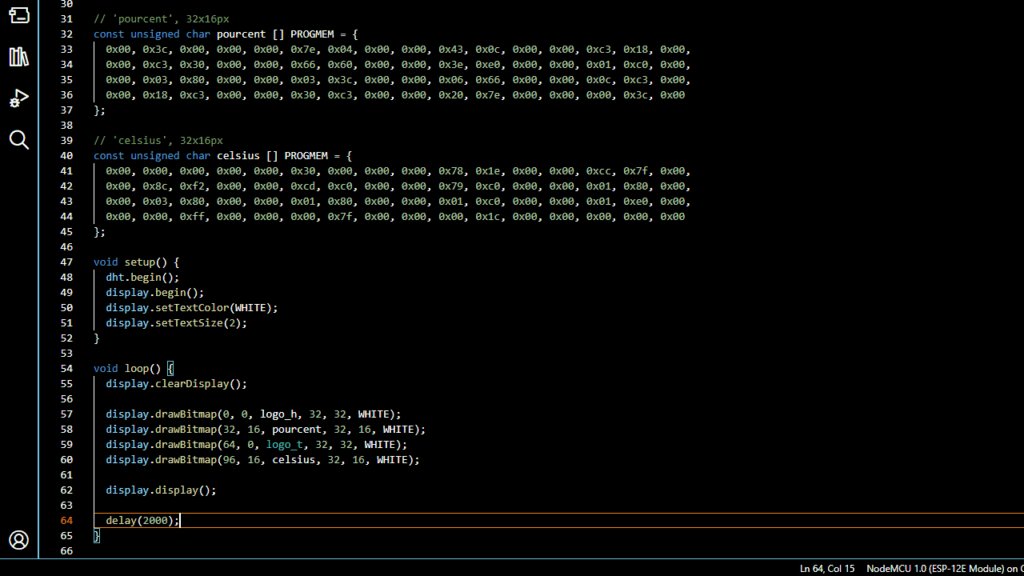Image resolution: width=1024 pixels, height=576 pixels.
Task: Click the opening brace after loop()
Action: (170, 368)
